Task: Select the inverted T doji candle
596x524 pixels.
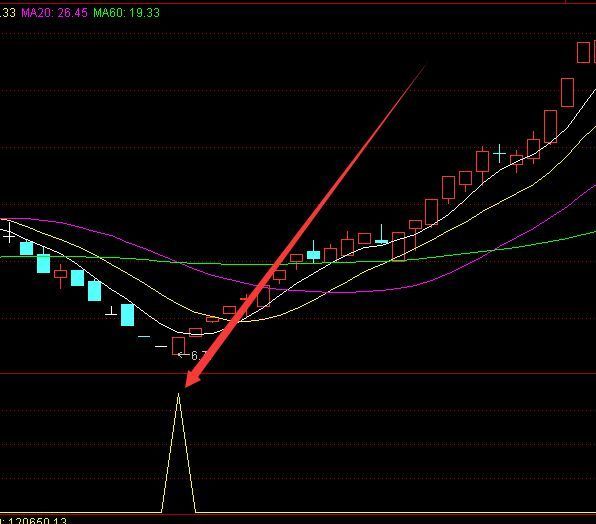Action: [111, 311]
